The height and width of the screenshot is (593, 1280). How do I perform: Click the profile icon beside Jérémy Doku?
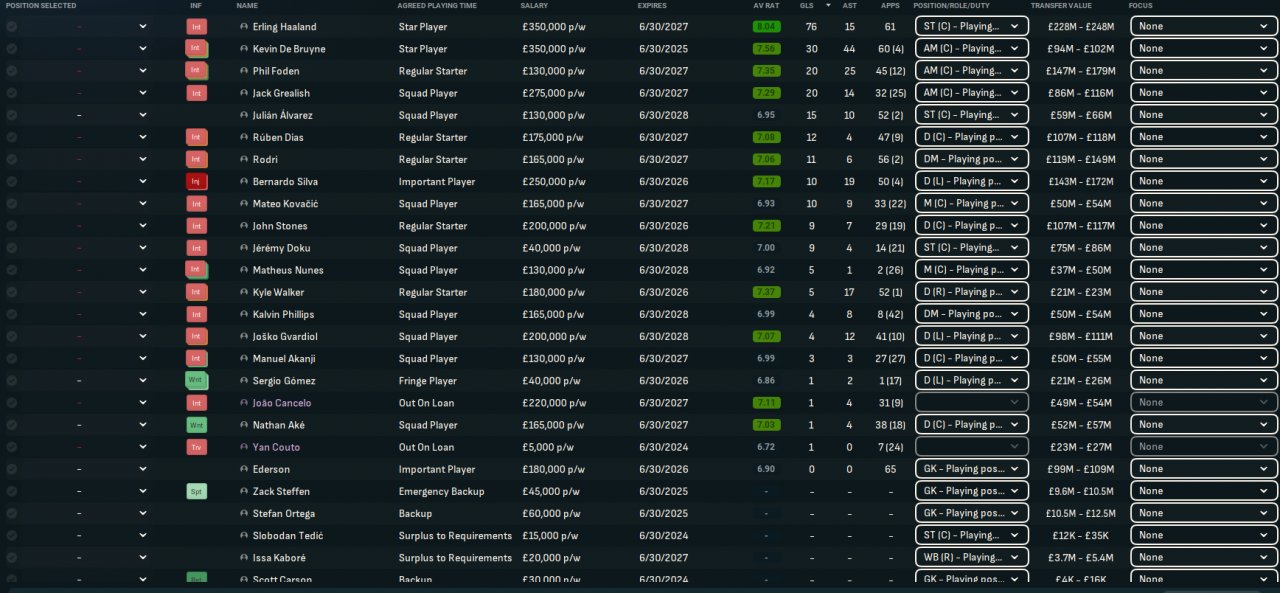244,248
